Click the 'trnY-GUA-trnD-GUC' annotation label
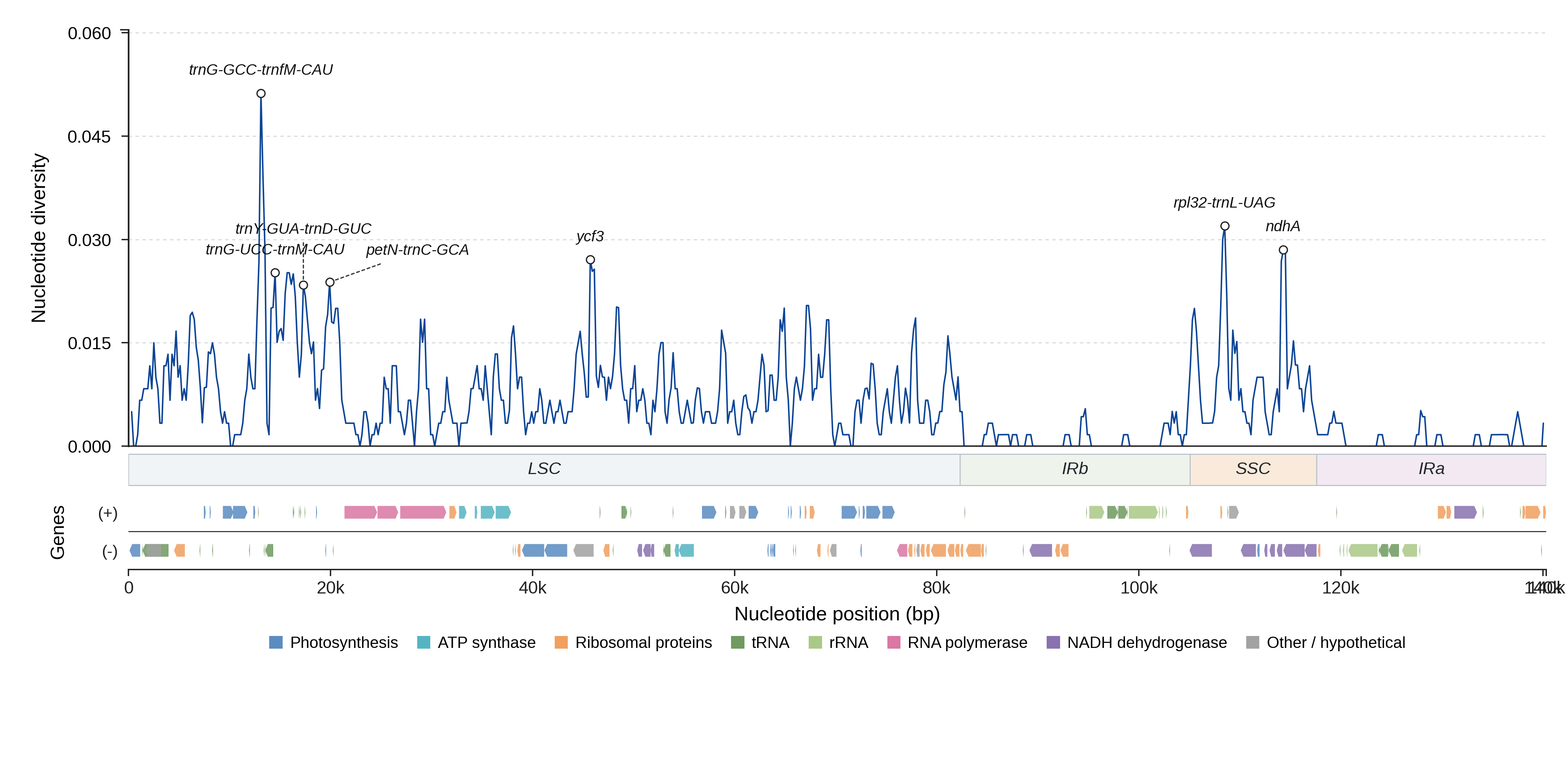Viewport: 1568px width, 763px height. pos(303,229)
